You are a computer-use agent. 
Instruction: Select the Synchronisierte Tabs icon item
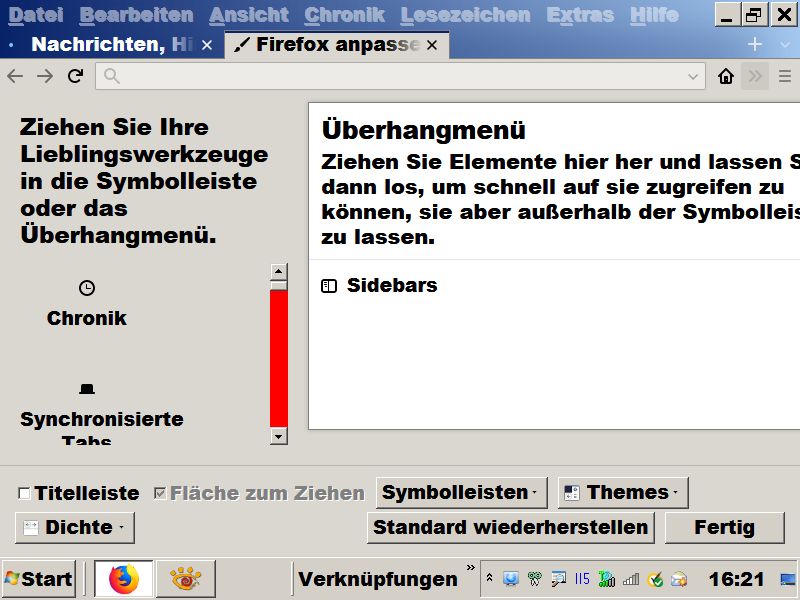[x=102, y=413]
